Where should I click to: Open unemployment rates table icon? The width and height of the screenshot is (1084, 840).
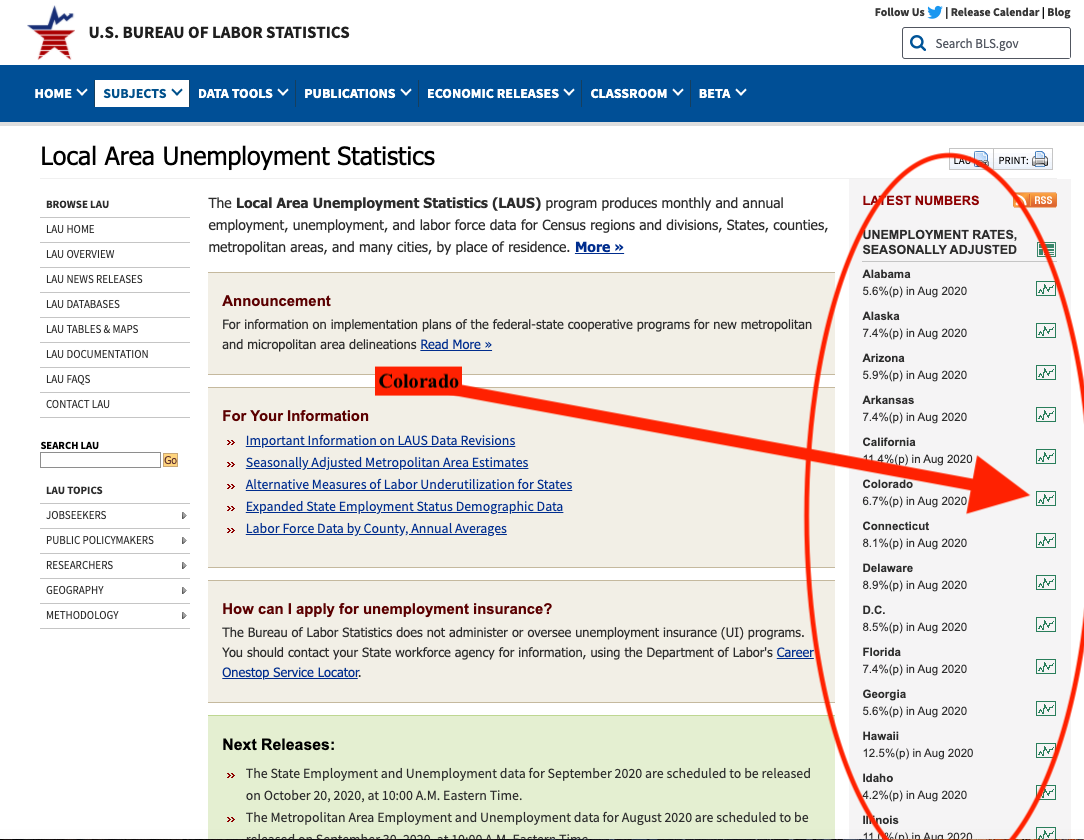click(x=1046, y=249)
